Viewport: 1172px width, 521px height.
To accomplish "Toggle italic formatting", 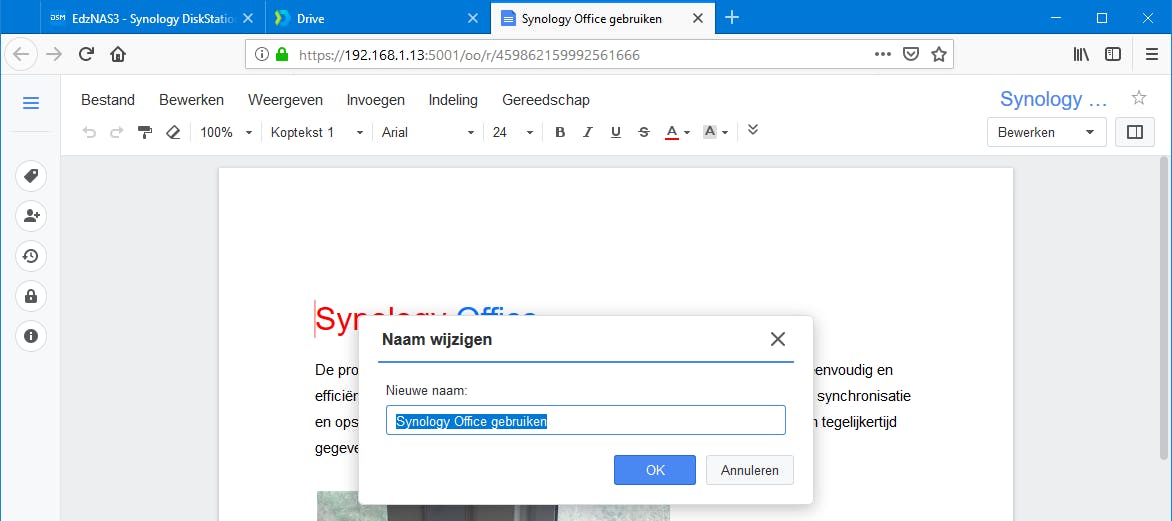I will click(x=587, y=132).
